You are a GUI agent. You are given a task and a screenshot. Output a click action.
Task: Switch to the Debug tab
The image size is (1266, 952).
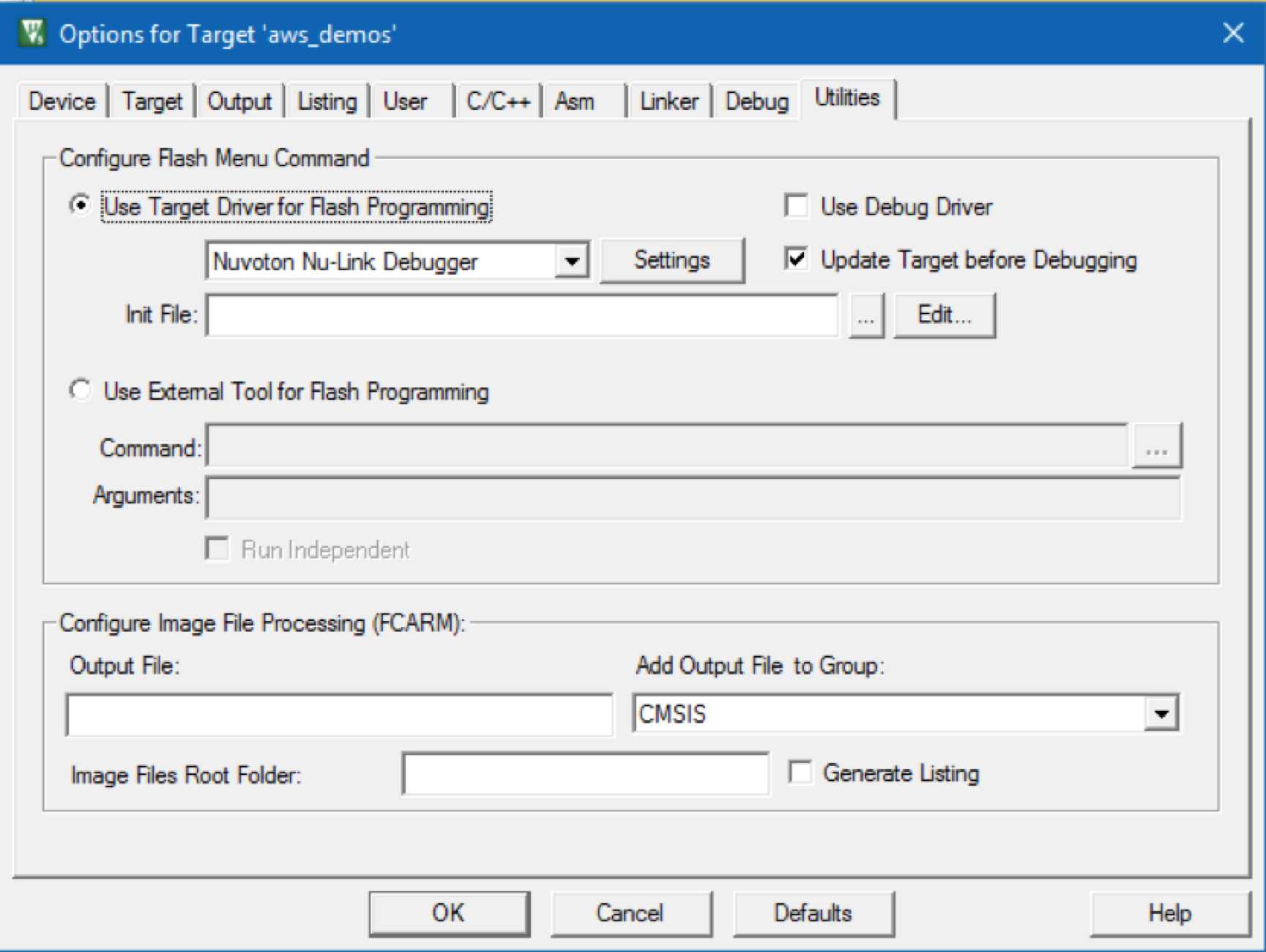click(x=756, y=101)
